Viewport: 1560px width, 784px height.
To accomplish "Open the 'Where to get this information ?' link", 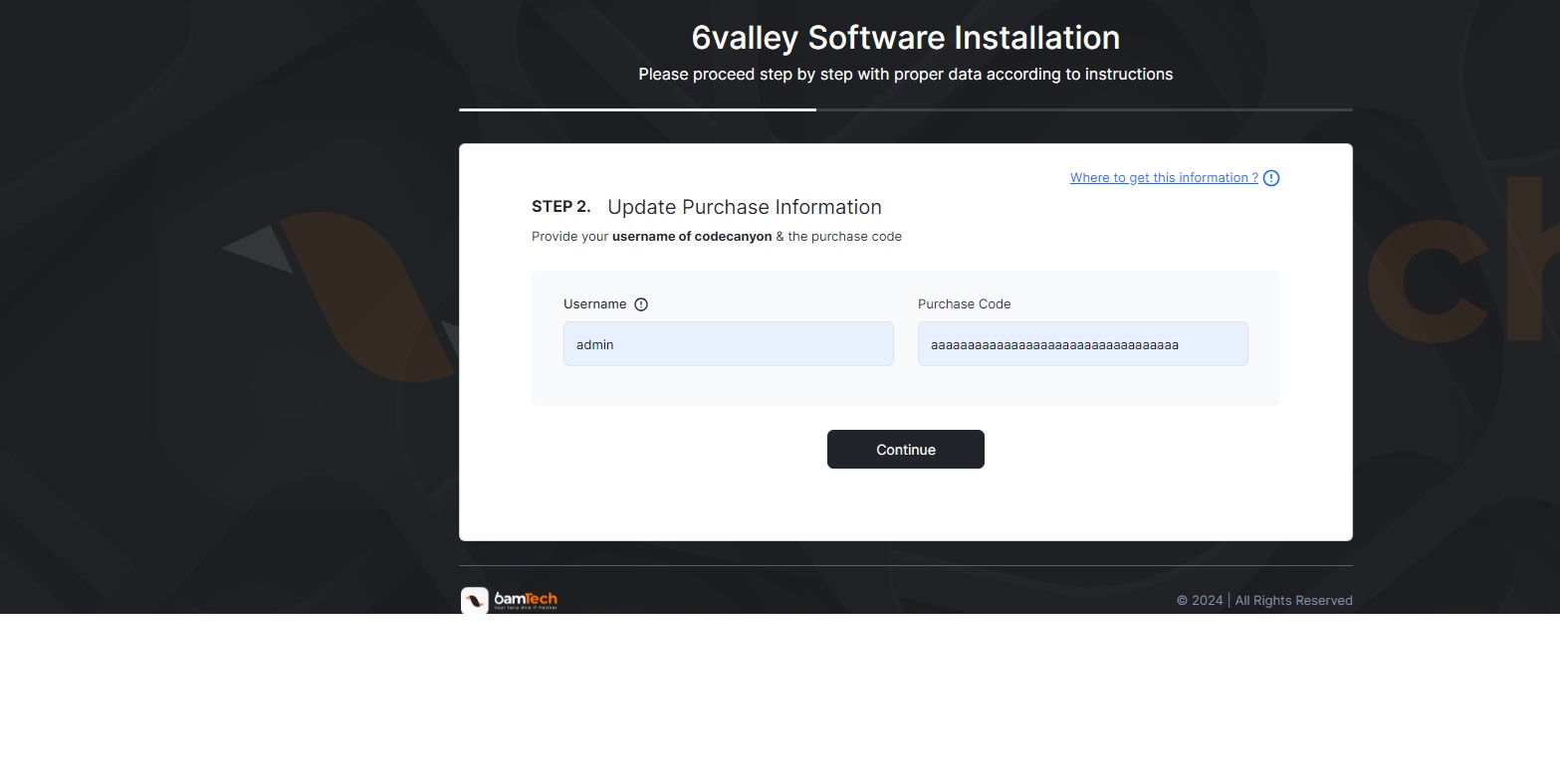I will [1164, 178].
